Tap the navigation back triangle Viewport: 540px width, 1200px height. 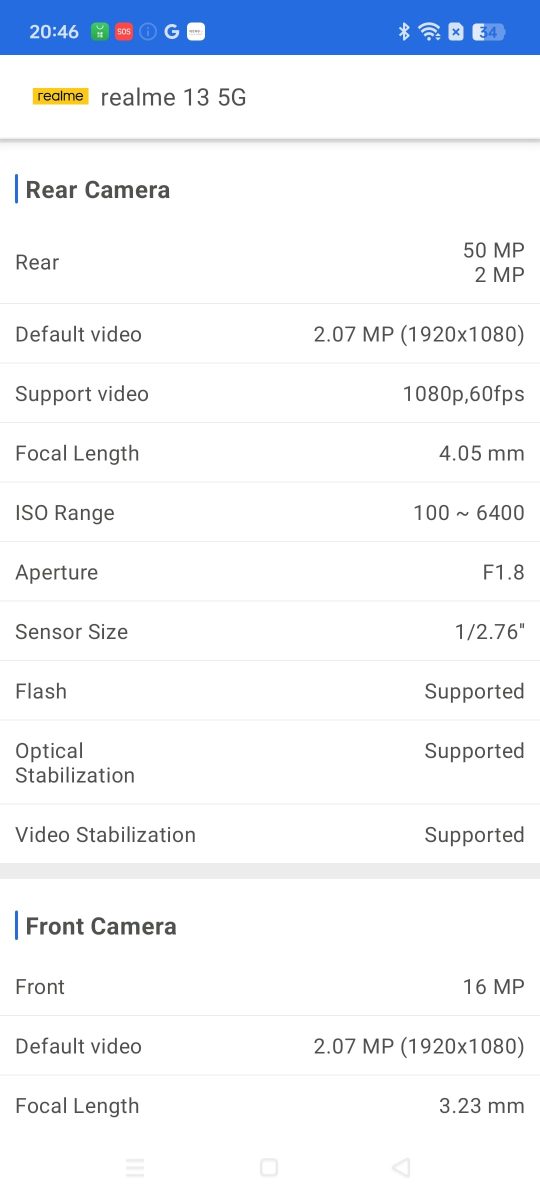point(401,1167)
